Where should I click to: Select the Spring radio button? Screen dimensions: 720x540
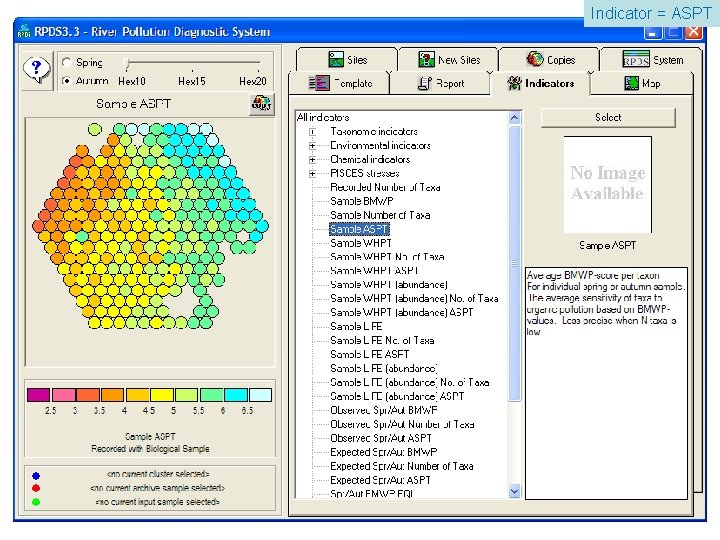pyautogui.click(x=67, y=62)
